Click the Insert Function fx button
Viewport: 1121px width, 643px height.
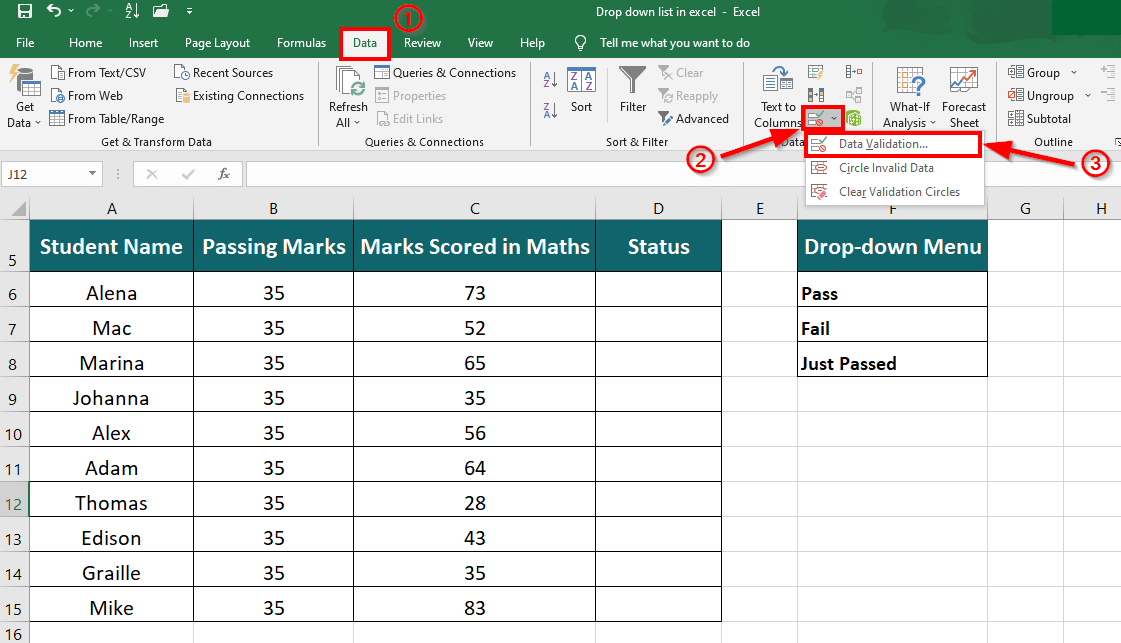coord(225,174)
